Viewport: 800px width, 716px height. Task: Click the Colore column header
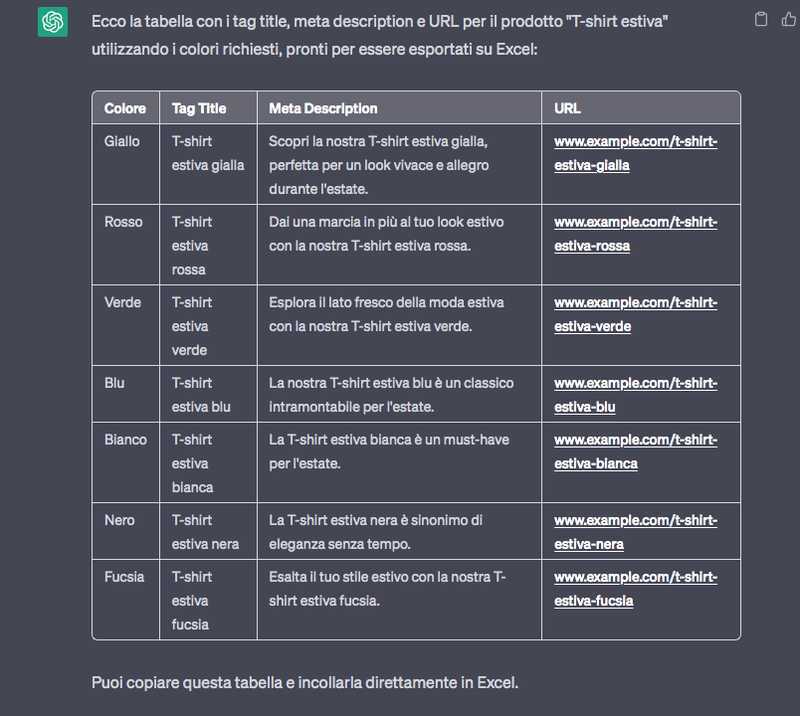pos(125,108)
